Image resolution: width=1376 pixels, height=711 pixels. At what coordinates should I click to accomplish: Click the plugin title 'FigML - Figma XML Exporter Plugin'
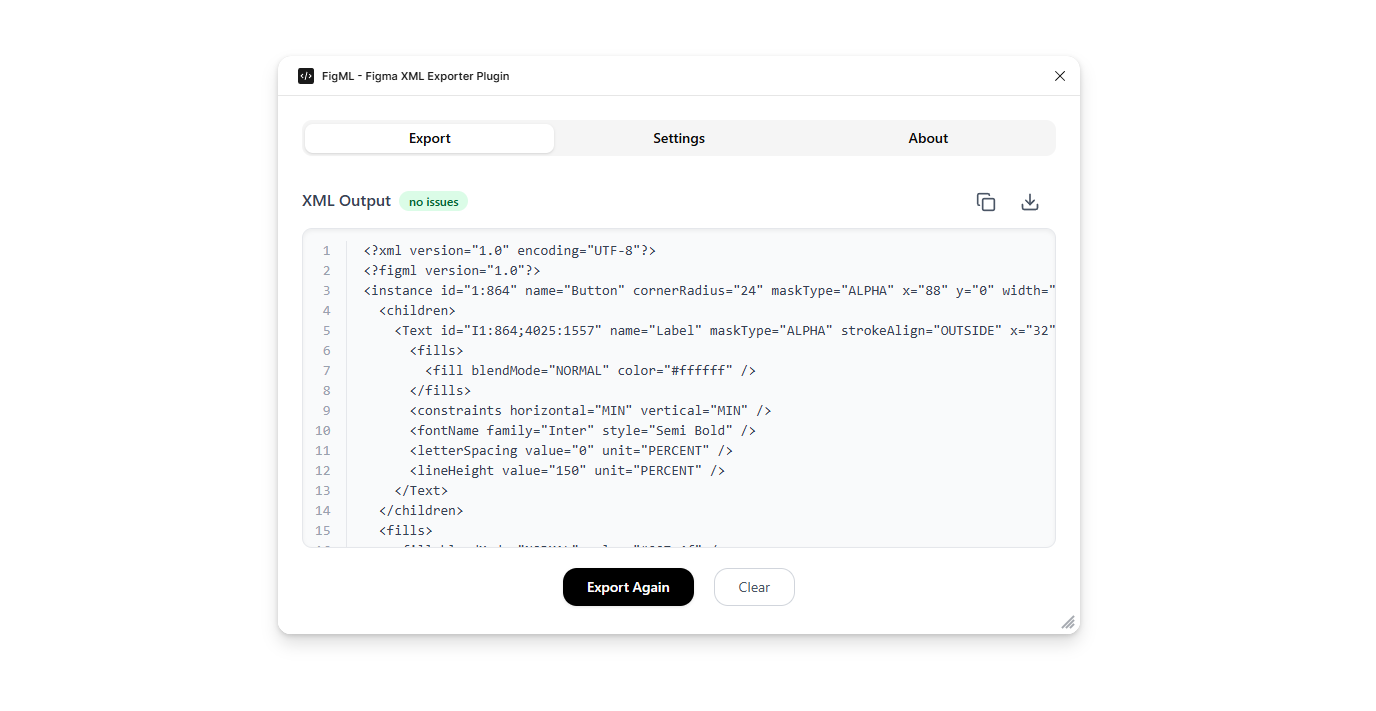[x=415, y=76]
